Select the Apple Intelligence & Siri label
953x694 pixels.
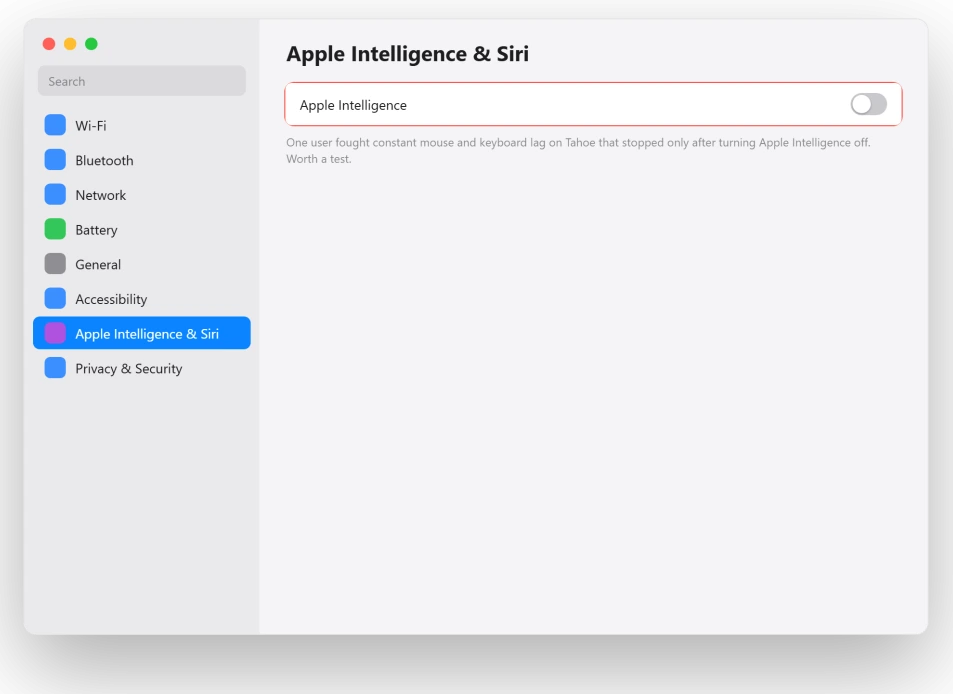coord(147,334)
